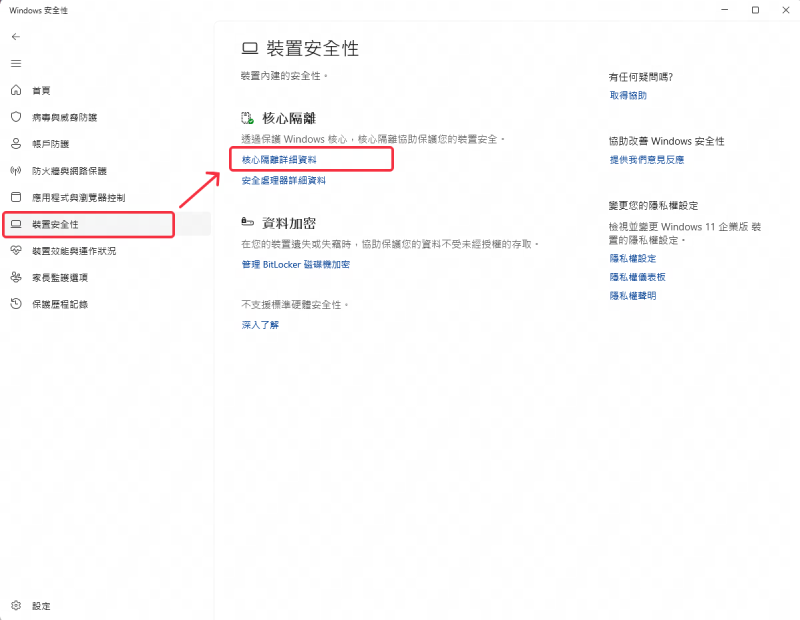800x620 pixels.
Task: Open the 安全處理器詳細資料 link
Action: tap(284, 180)
